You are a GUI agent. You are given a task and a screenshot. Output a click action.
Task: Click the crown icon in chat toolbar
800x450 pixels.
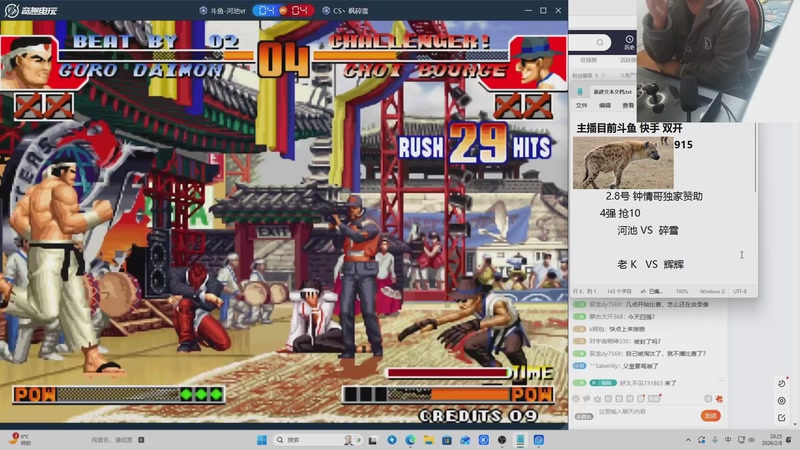click(597, 398)
